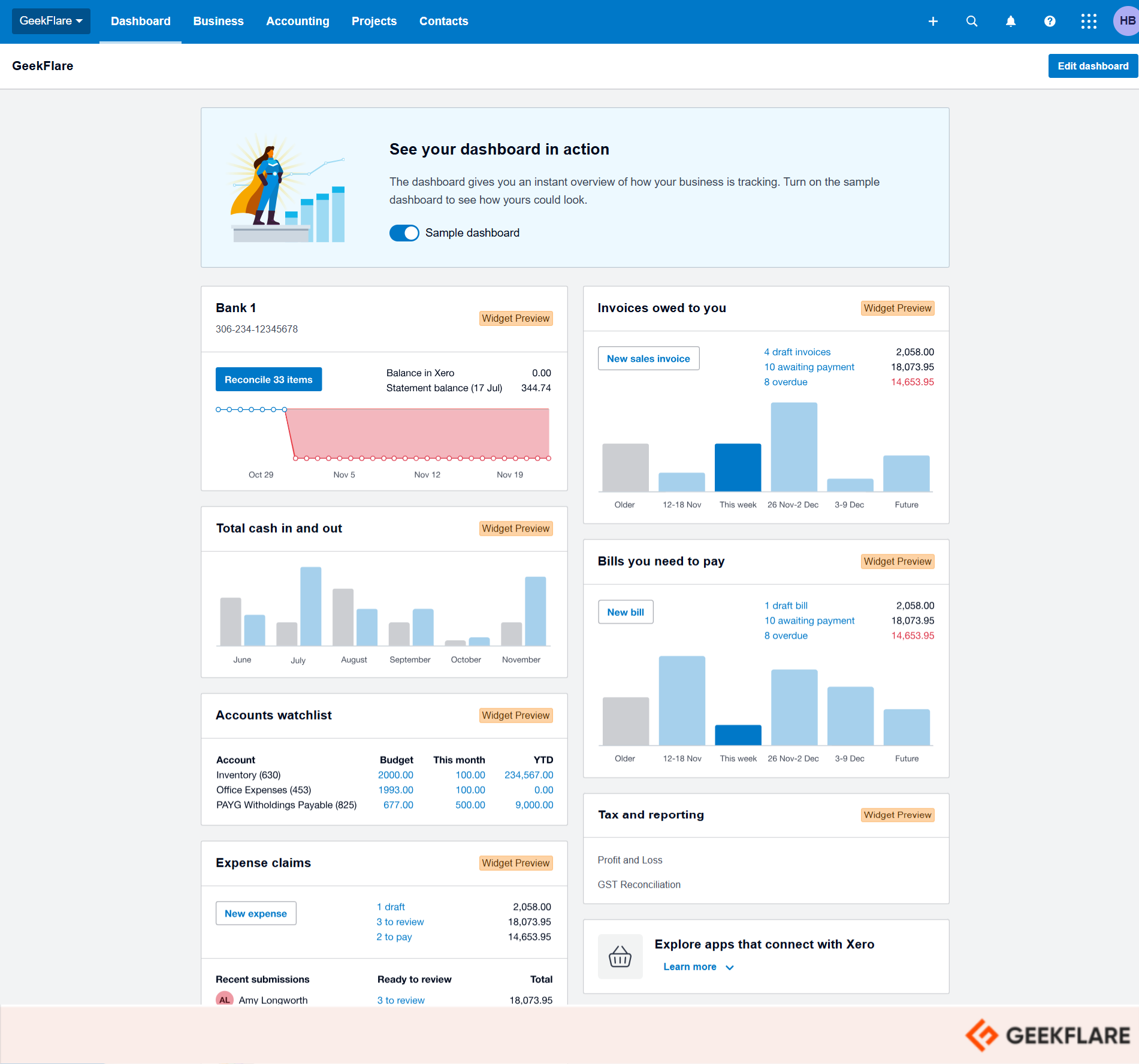Screen dimensions: 1139x1064
Task: Click the New sales invoice button
Action: 648,358
